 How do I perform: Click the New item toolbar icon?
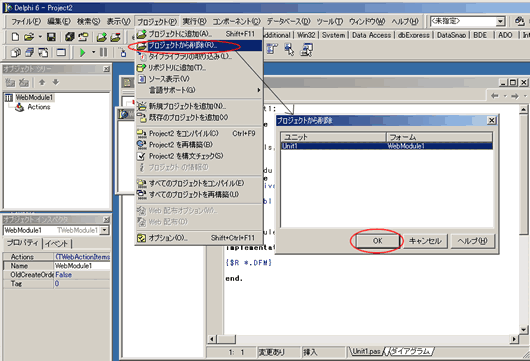[x=15, y=37]
